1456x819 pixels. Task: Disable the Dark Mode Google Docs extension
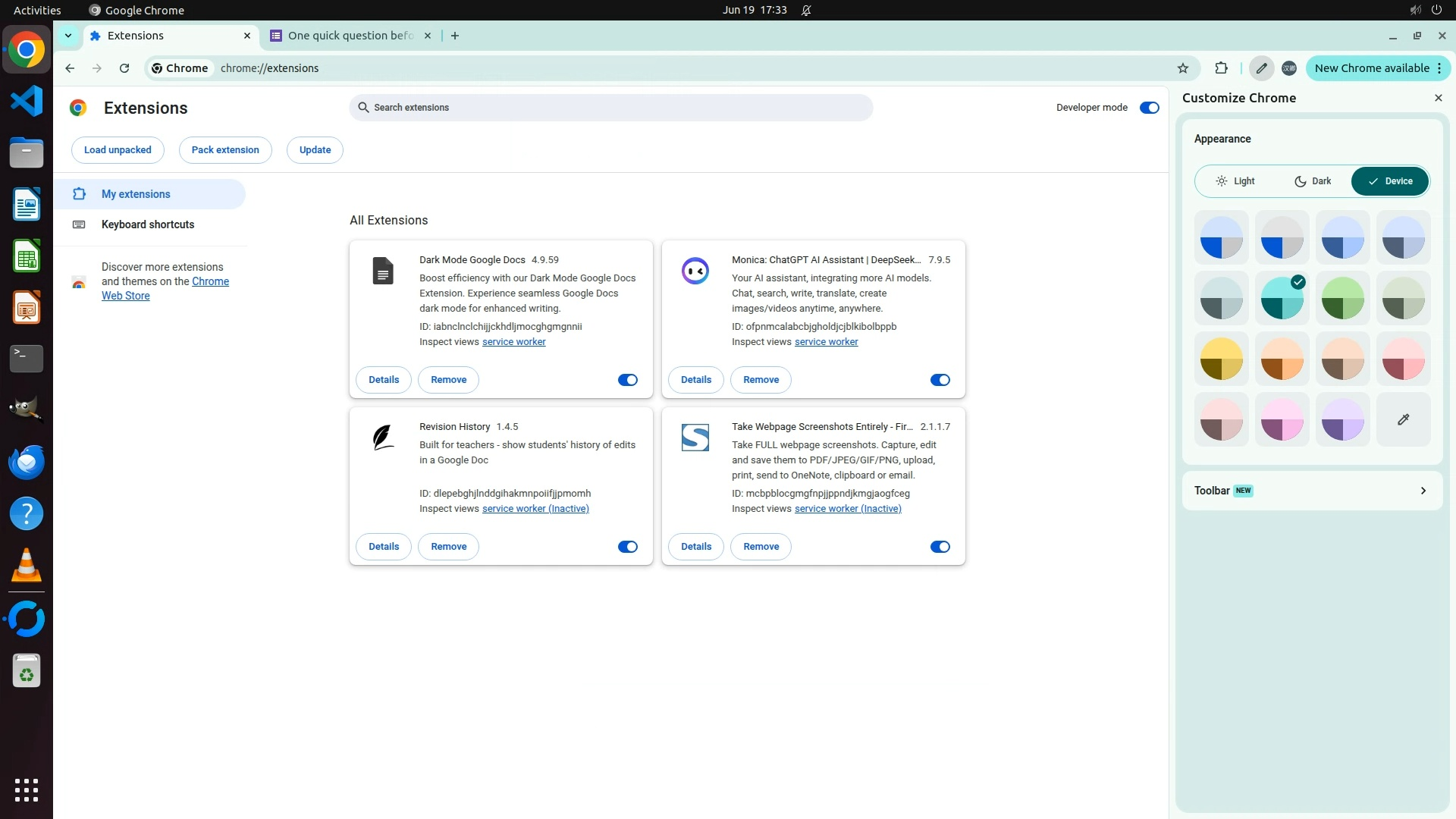click(x=627, y=380)
